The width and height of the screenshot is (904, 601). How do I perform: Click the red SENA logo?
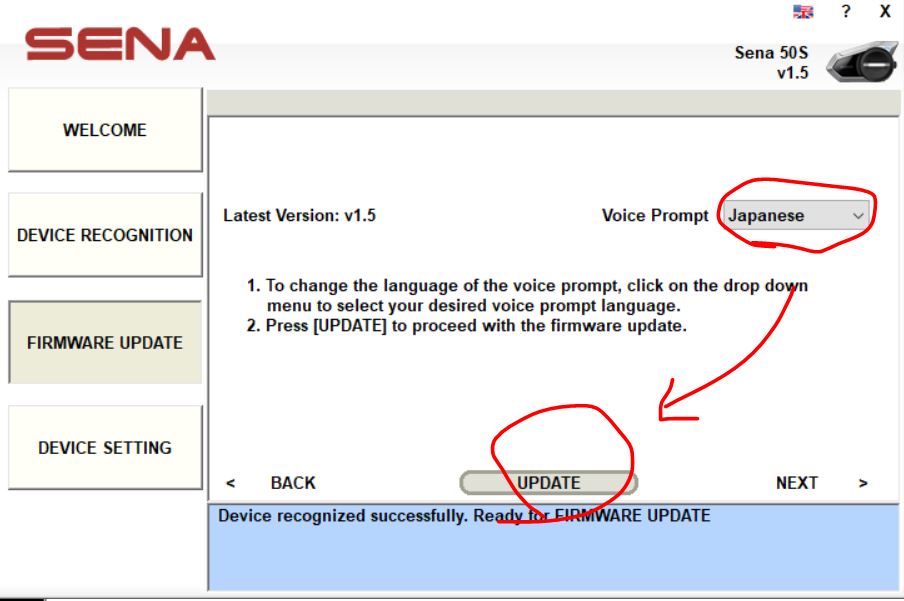120,44
